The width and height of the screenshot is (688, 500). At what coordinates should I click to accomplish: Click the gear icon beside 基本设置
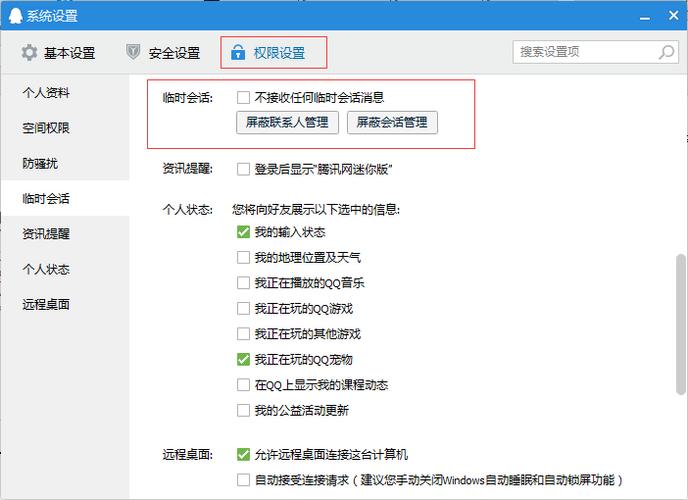point(29,53)
